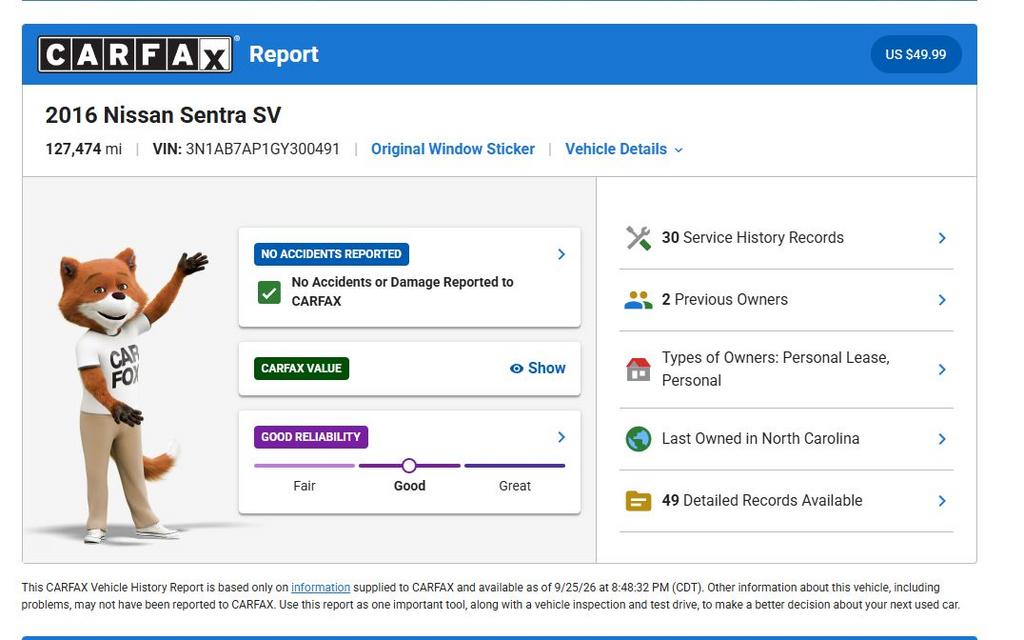Image resolution: width=1024 pixels, height=640 pixels.
Task: Click the CARFAX logo in header
Action: [x=135, y=54]
